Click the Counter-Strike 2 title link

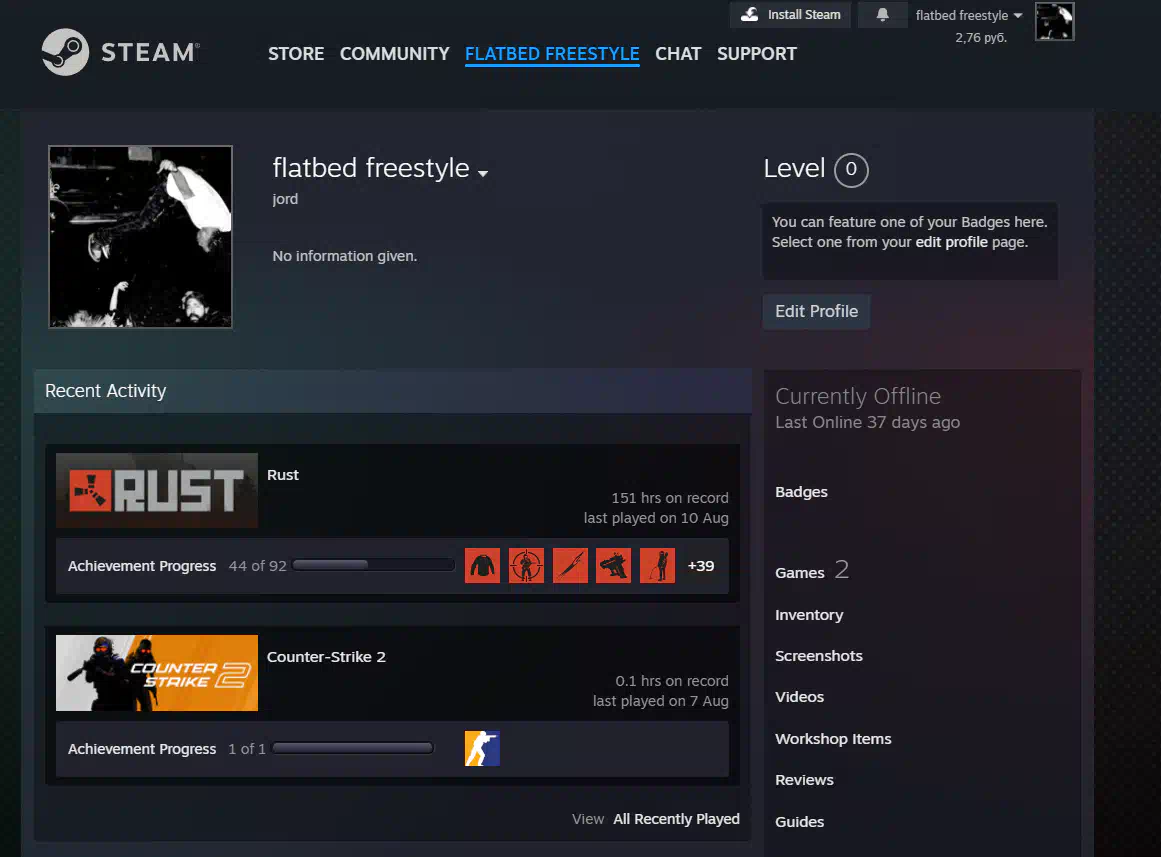[x=327, y=657]
